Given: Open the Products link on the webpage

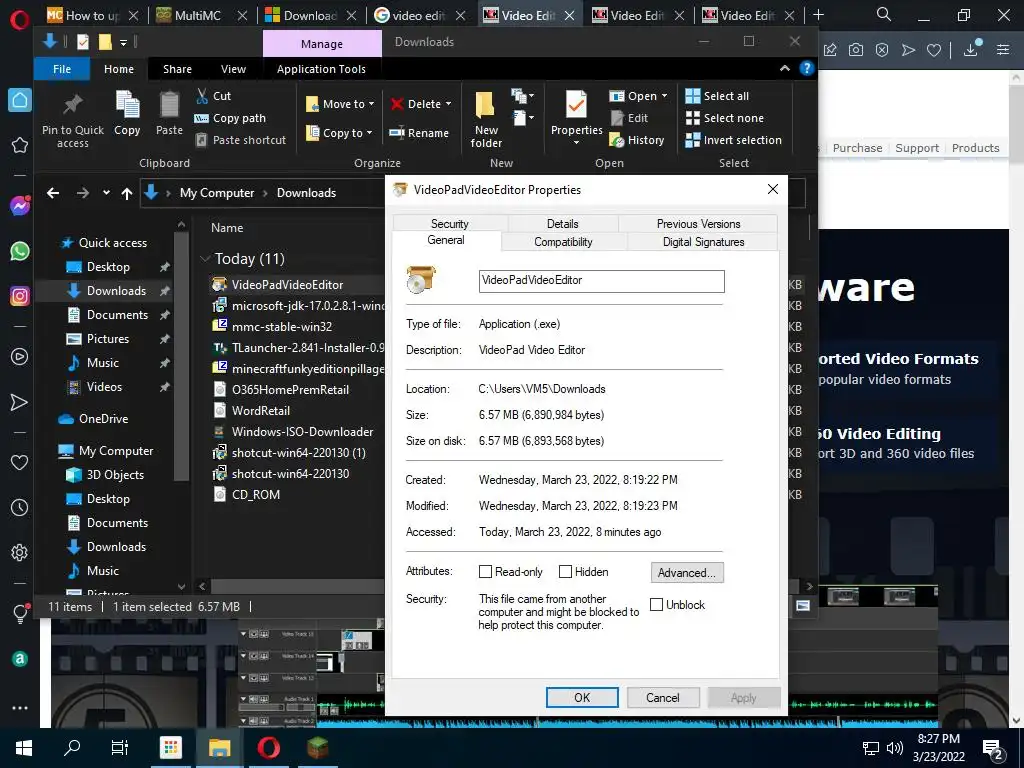Looking at the screenshot, I should click(x=975, y=148).
